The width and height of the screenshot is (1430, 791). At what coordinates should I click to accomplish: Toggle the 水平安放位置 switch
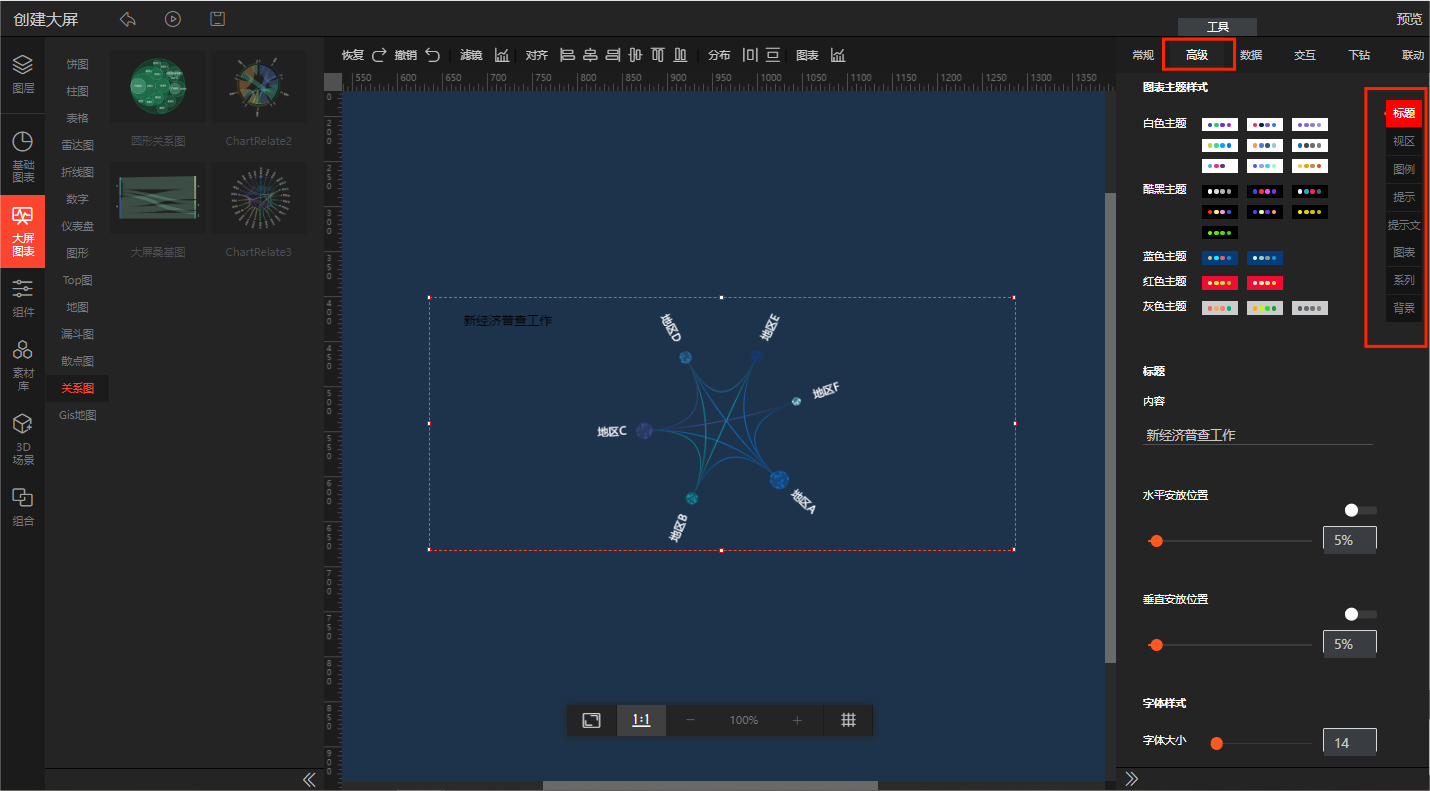click(1360, 510)
